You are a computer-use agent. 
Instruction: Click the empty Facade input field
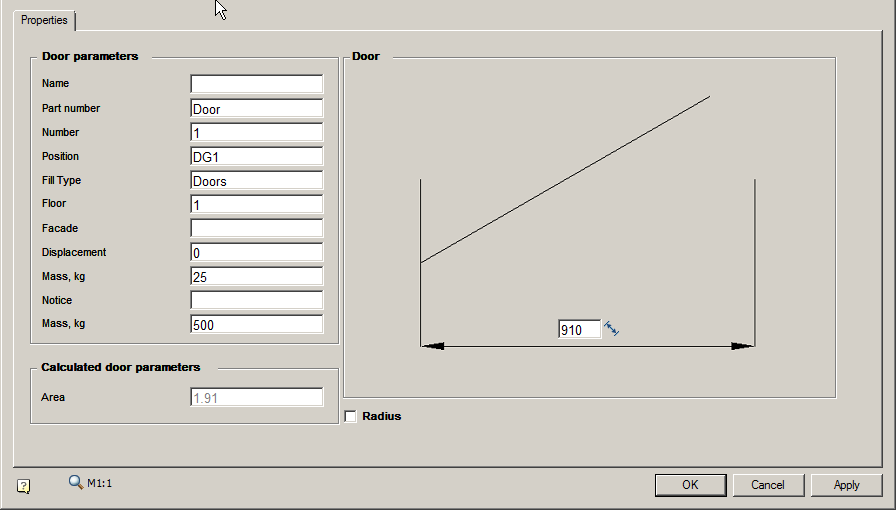tap(256, 228)
